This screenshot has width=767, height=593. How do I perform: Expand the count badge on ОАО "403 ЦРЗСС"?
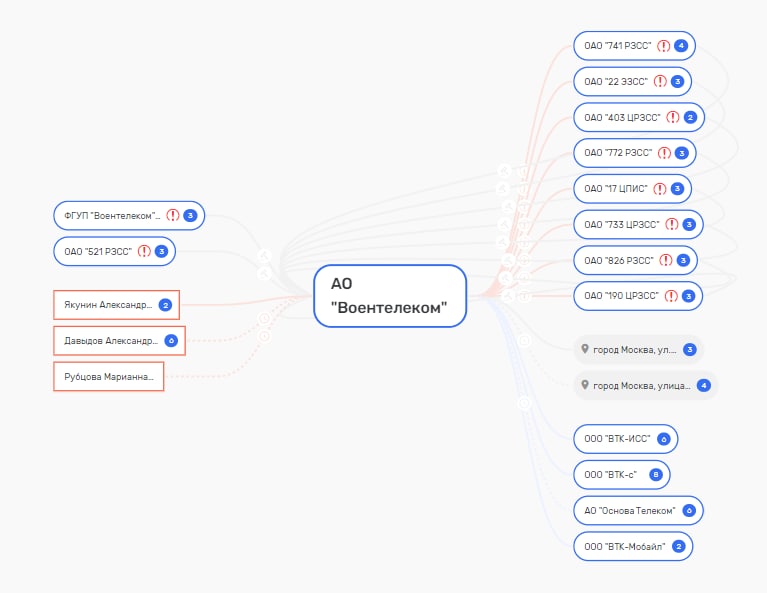click(x=690, y=117)
